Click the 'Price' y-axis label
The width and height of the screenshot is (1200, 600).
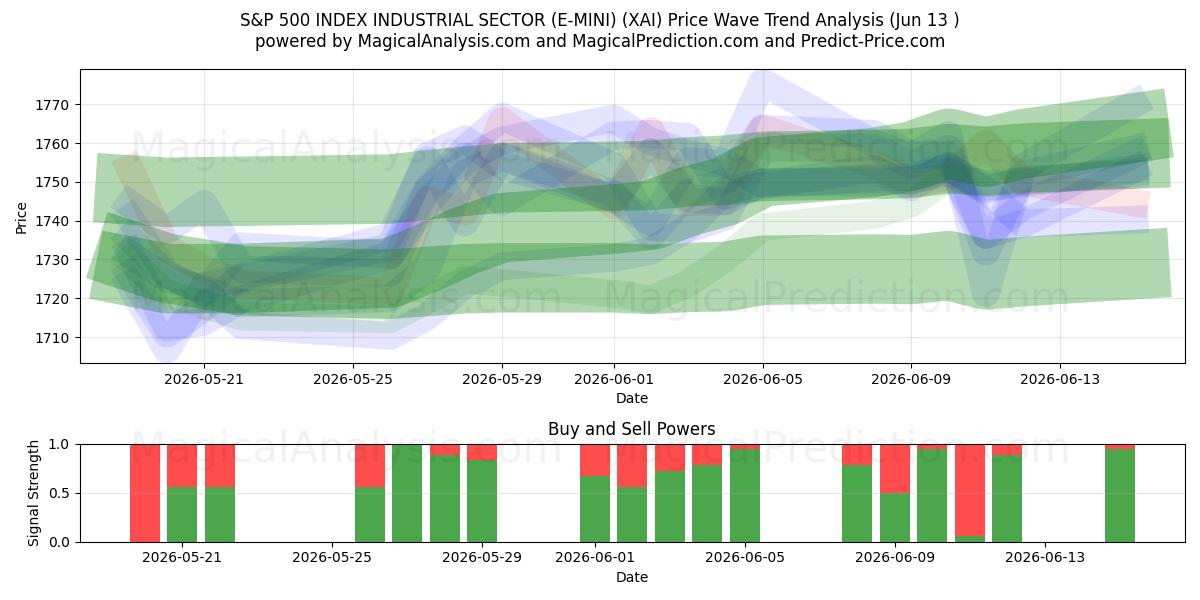click(x=22, y=216)
